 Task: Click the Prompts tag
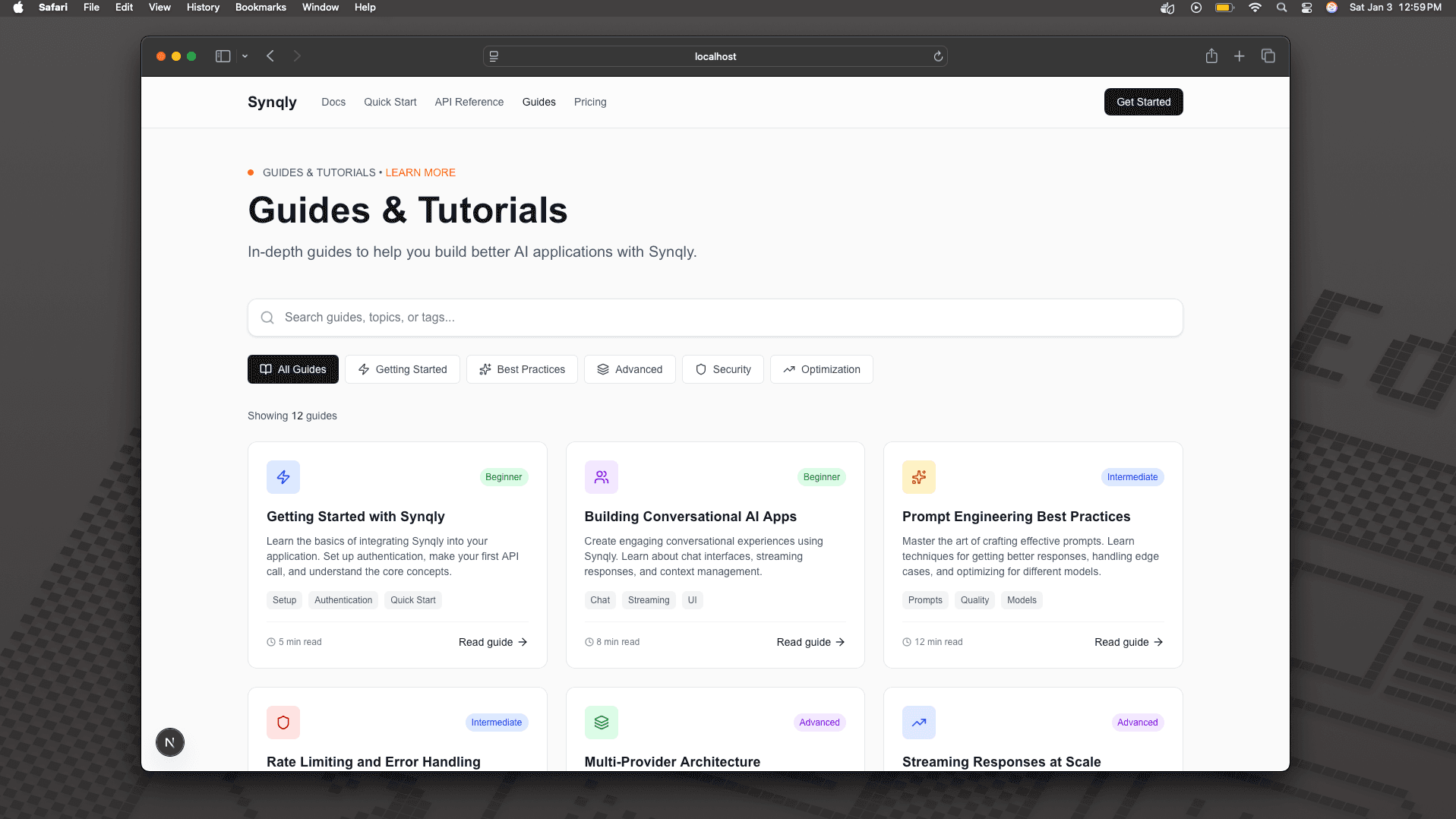pyautogui.click(x=925, y=600)
